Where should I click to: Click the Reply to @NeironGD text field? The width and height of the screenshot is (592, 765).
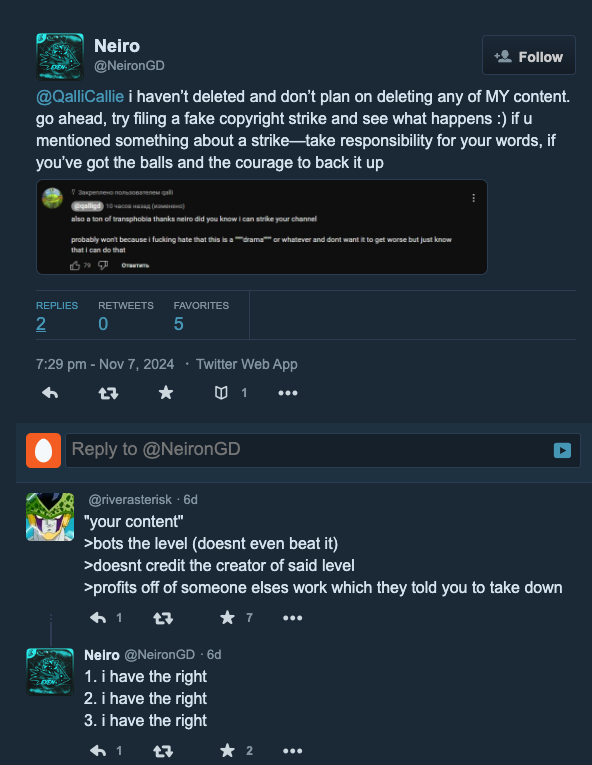click(x=307, y=450)
